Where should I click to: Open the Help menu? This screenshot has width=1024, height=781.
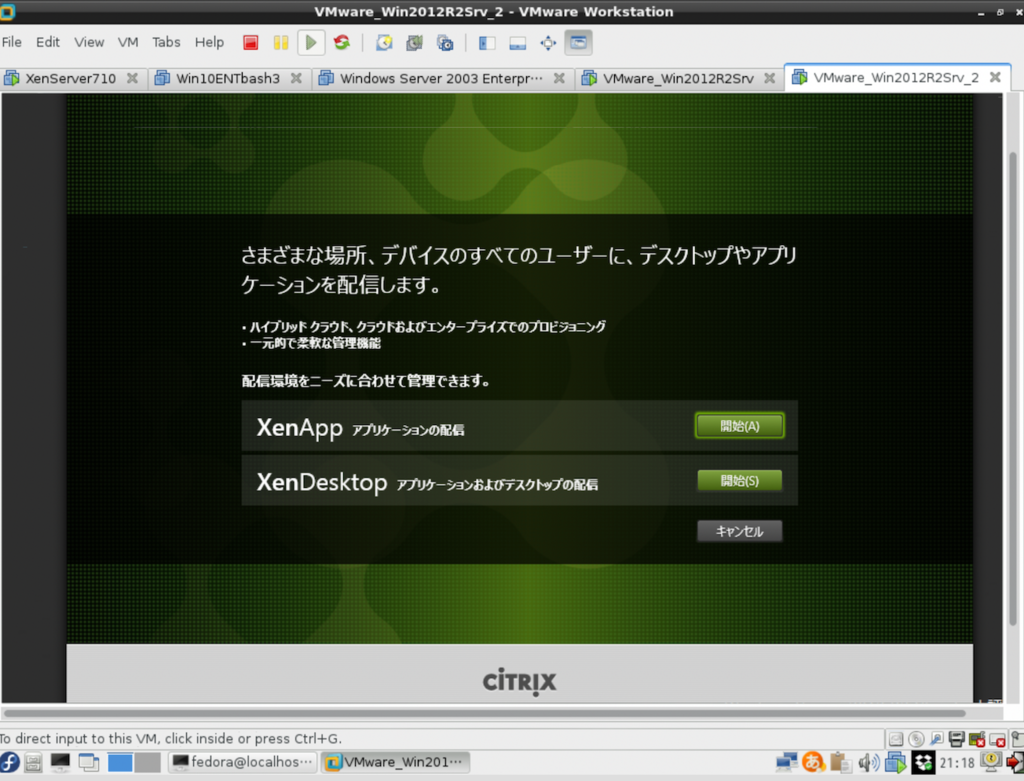point(209,42)
